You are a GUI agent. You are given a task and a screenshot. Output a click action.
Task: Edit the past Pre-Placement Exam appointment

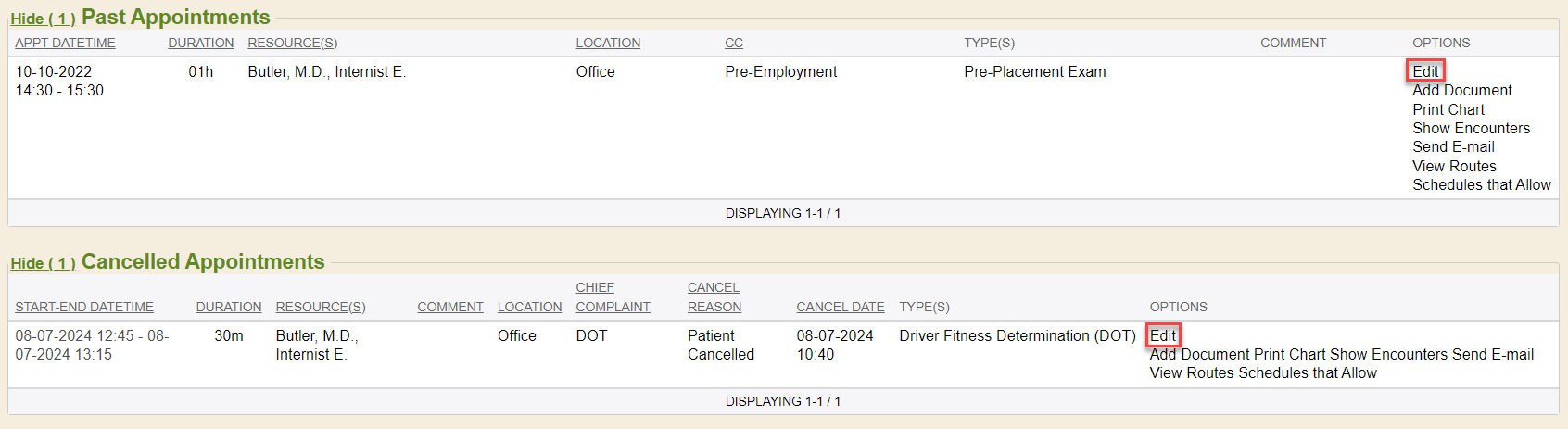[x=1425, y=71]
